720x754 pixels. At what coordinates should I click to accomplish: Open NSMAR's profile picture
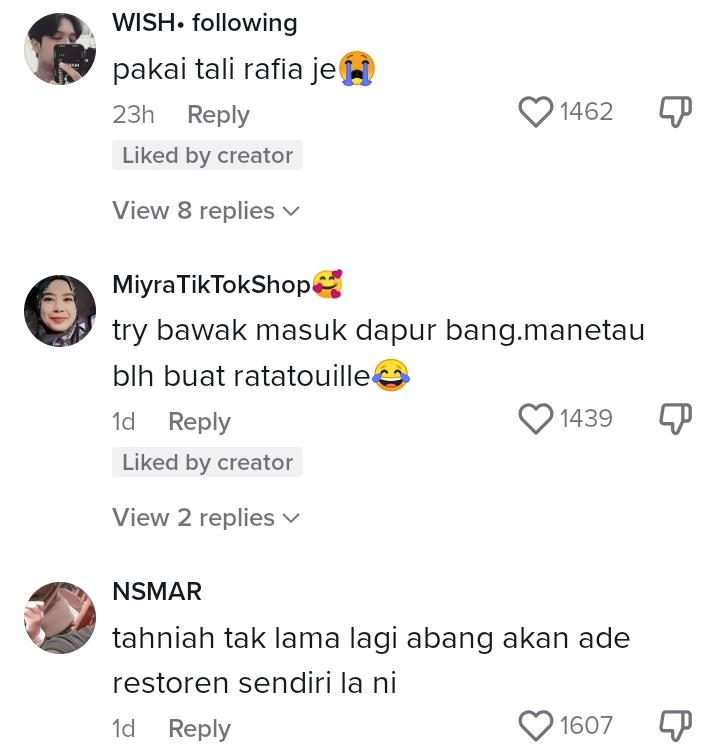tap(60, 618)
